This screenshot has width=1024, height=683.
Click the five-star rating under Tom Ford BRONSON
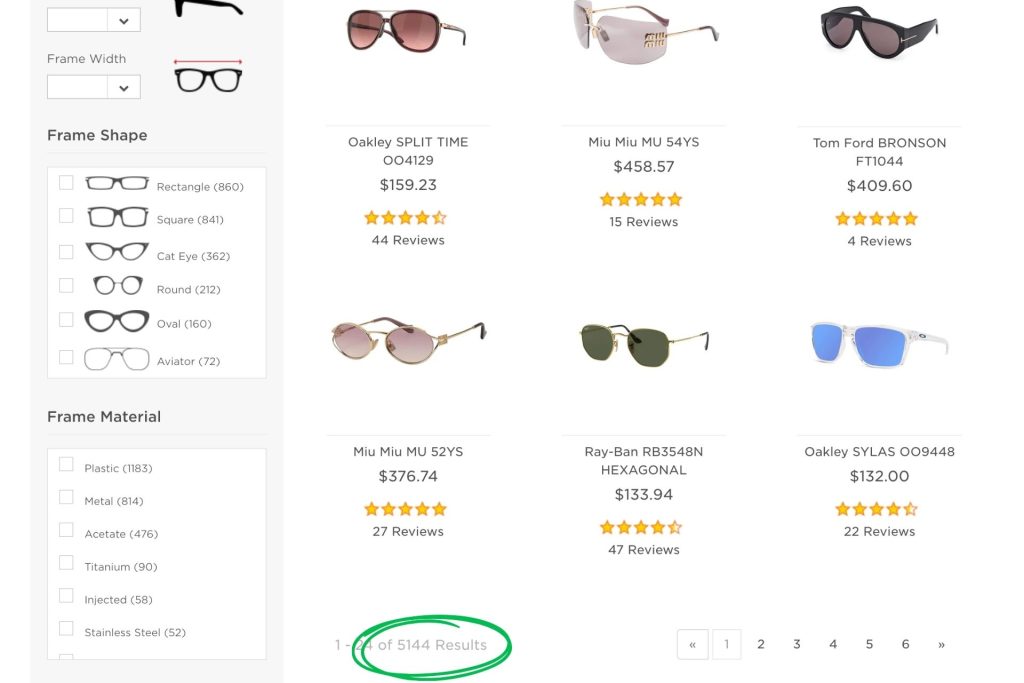877,218
